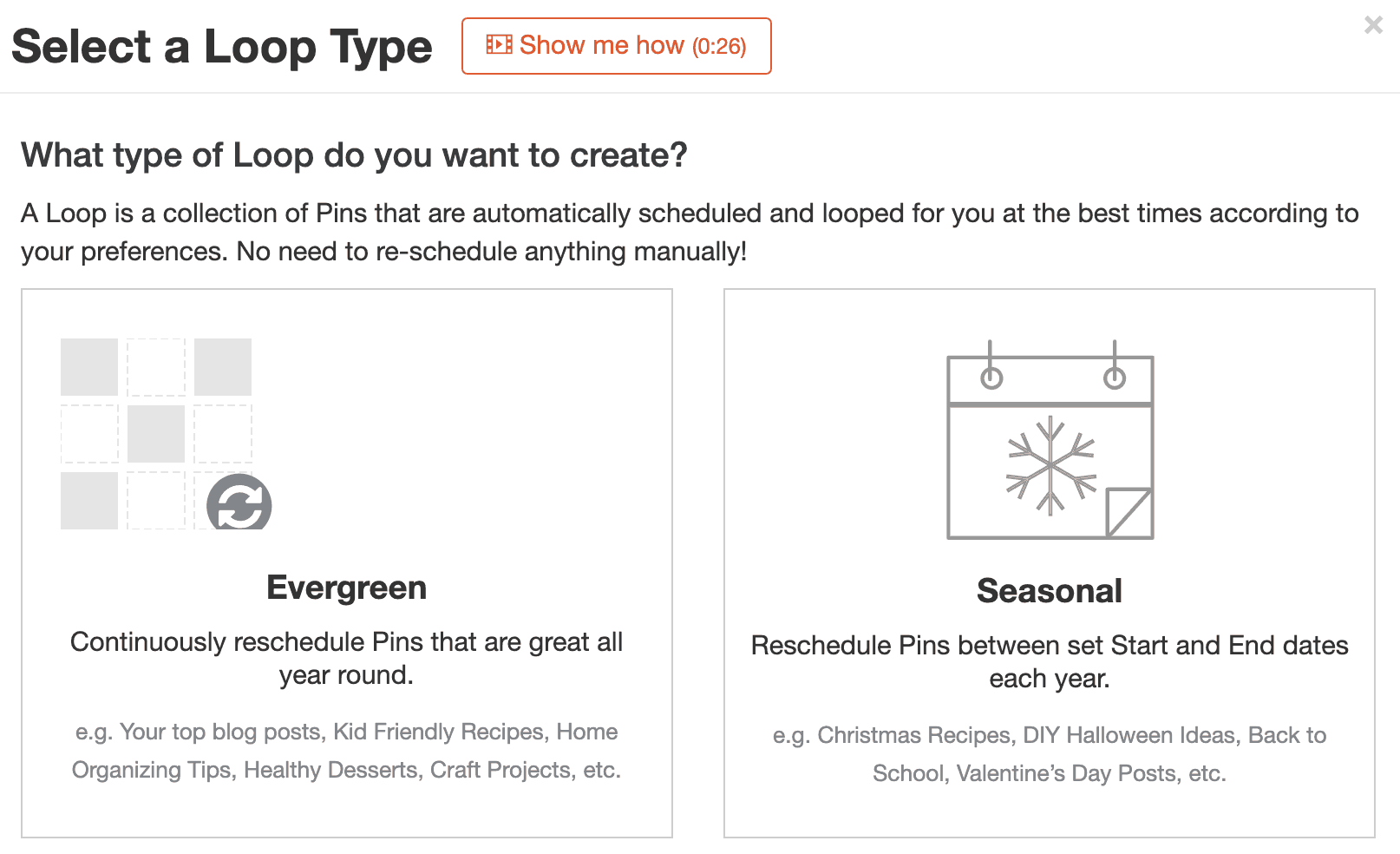Select the Evergreen heading
Screen dimensions: 1400x854
[x=347, y=588]
